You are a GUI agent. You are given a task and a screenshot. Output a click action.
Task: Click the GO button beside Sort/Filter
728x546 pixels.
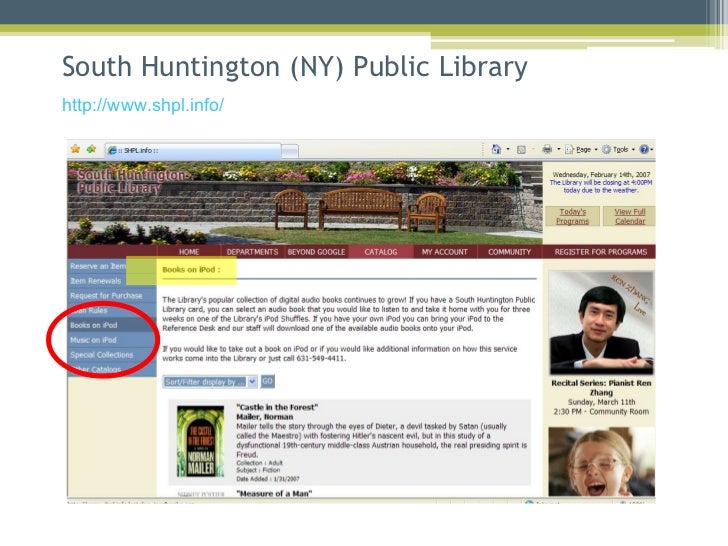[267, 381]
